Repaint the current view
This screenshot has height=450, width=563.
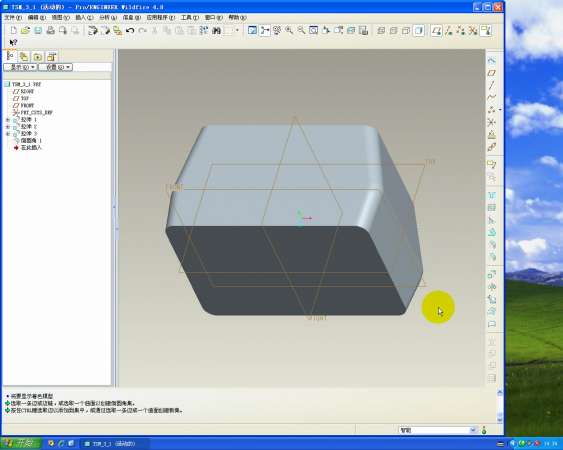tap(252, 31)
